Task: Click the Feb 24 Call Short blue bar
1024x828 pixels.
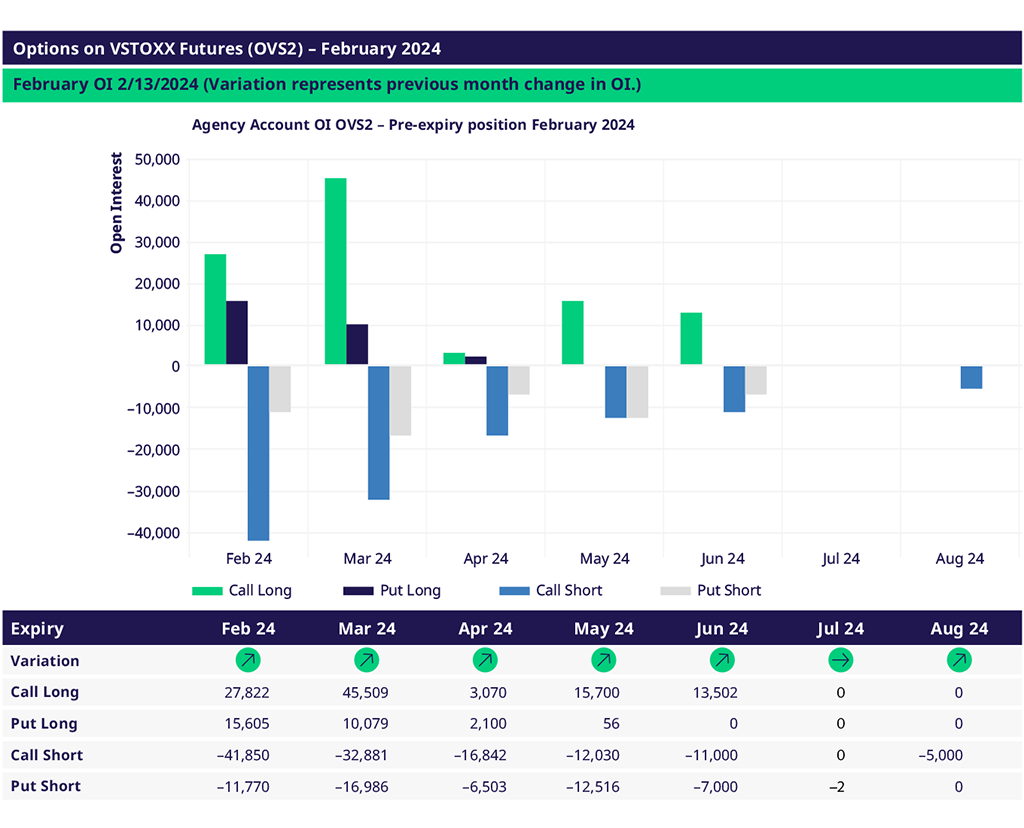Action: pyautogui.click(x=258, y=453)
